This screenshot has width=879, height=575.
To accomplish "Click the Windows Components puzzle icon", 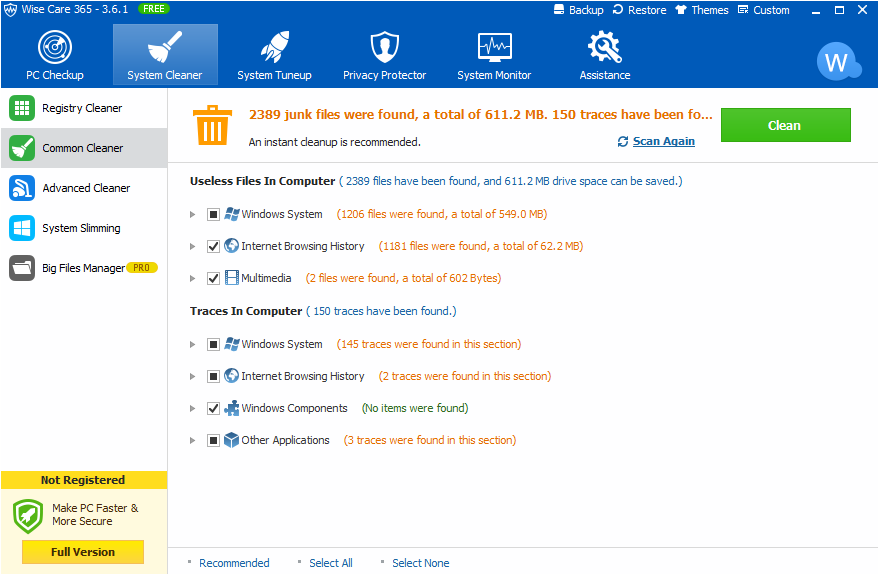I will click(x=232, y=408).
